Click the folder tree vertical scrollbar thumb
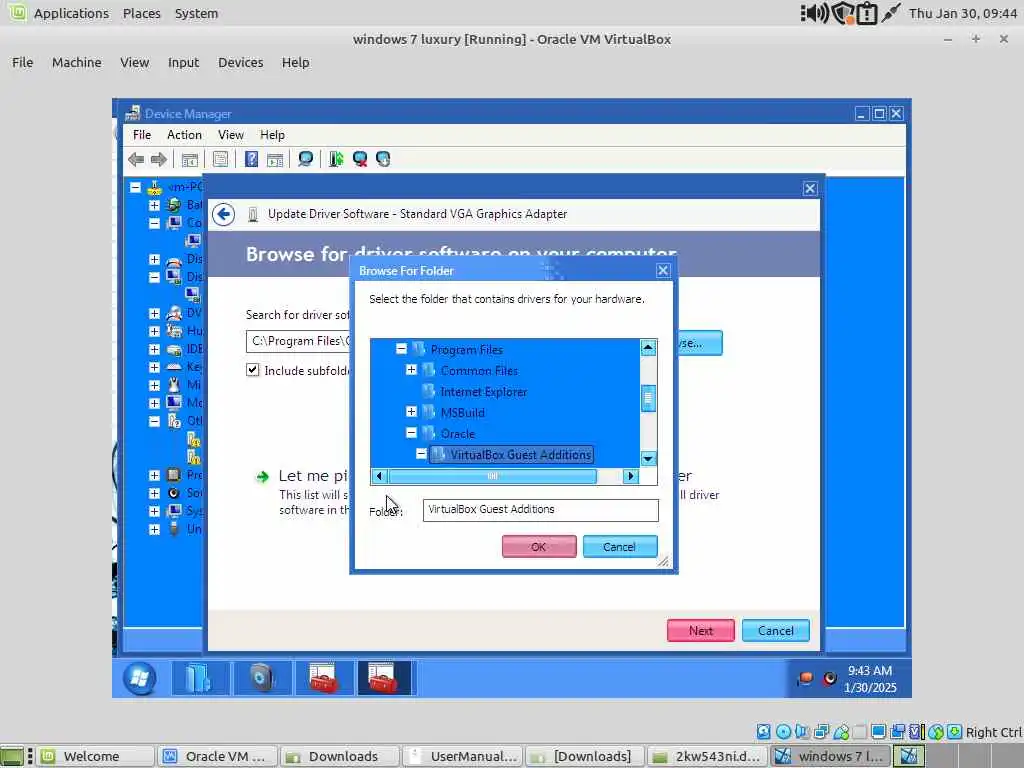The image size is (1024, 768). click(x=648, y=399)
